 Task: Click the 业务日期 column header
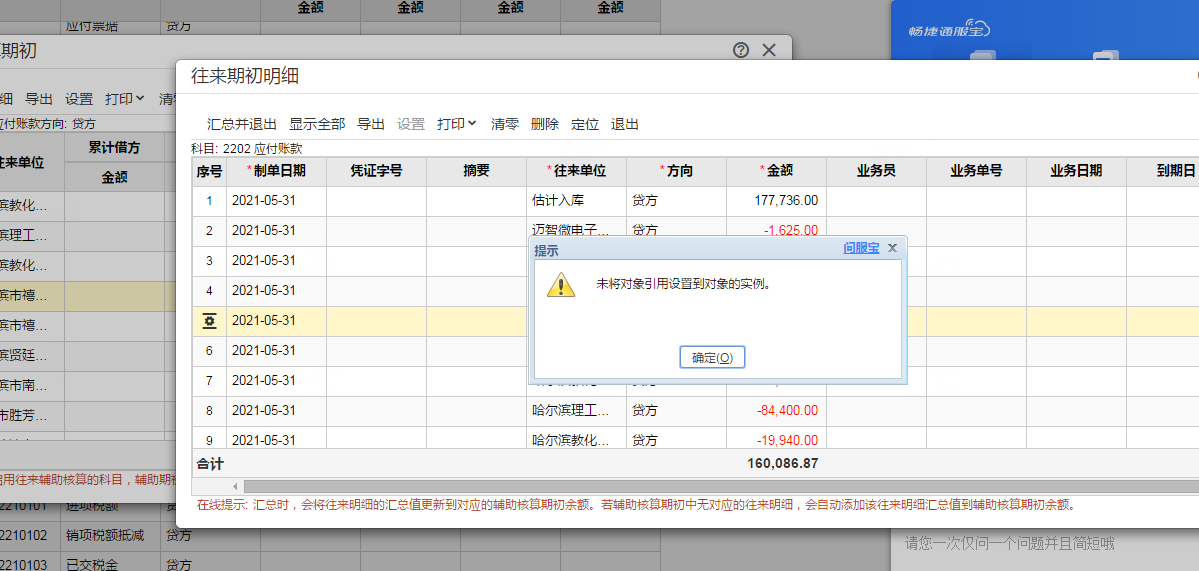point(1076,171)
